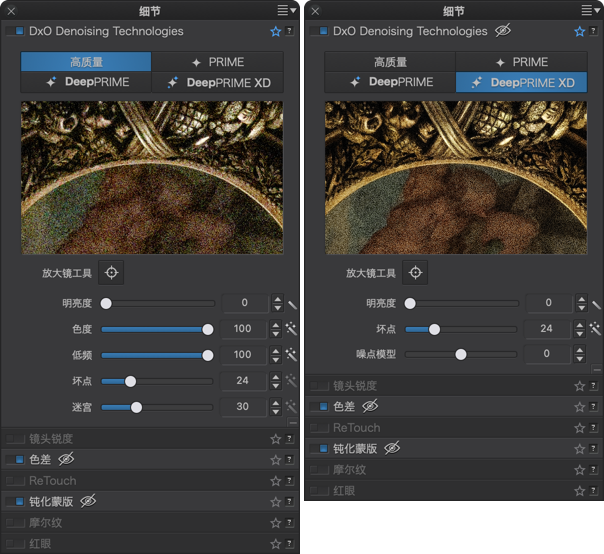604x554 pixels.
Task: Toggle 钝化蒙版 switch in right panel
Action: point(319,448)
